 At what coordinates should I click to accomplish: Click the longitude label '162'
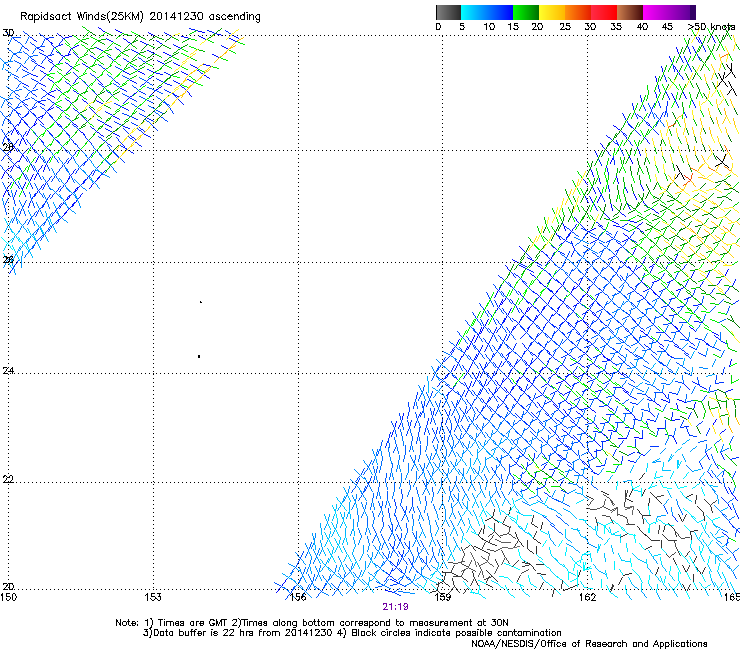[587, 597]
